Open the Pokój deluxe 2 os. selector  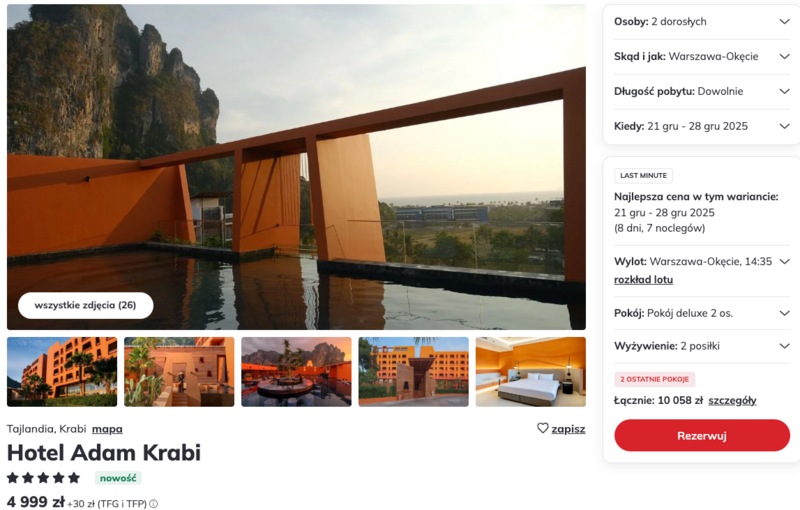click(702, 313)
